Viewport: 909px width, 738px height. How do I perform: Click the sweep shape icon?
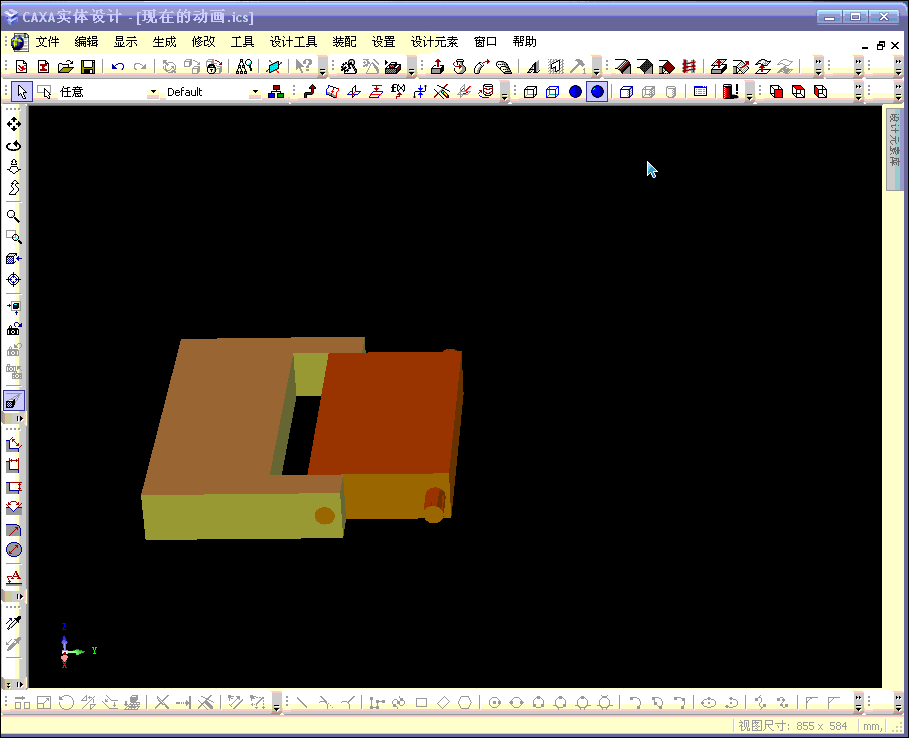482,67
